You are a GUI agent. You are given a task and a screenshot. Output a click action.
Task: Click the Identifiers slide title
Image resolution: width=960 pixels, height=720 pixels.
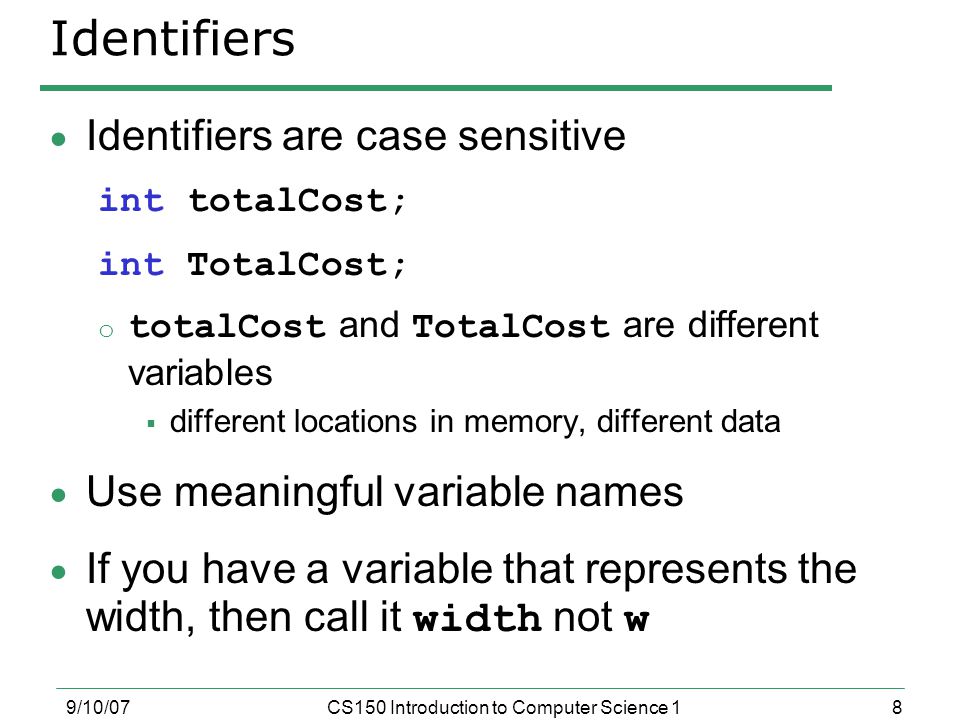coord(173,39)
